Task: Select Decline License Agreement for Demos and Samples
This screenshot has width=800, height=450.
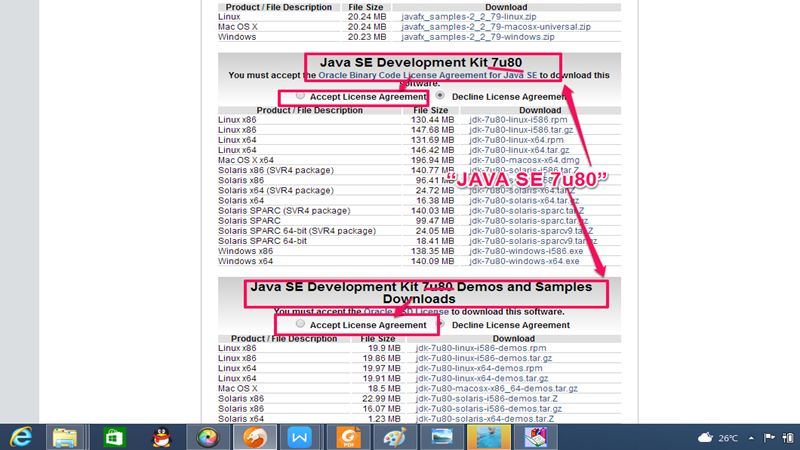Action: click(441, 323)
